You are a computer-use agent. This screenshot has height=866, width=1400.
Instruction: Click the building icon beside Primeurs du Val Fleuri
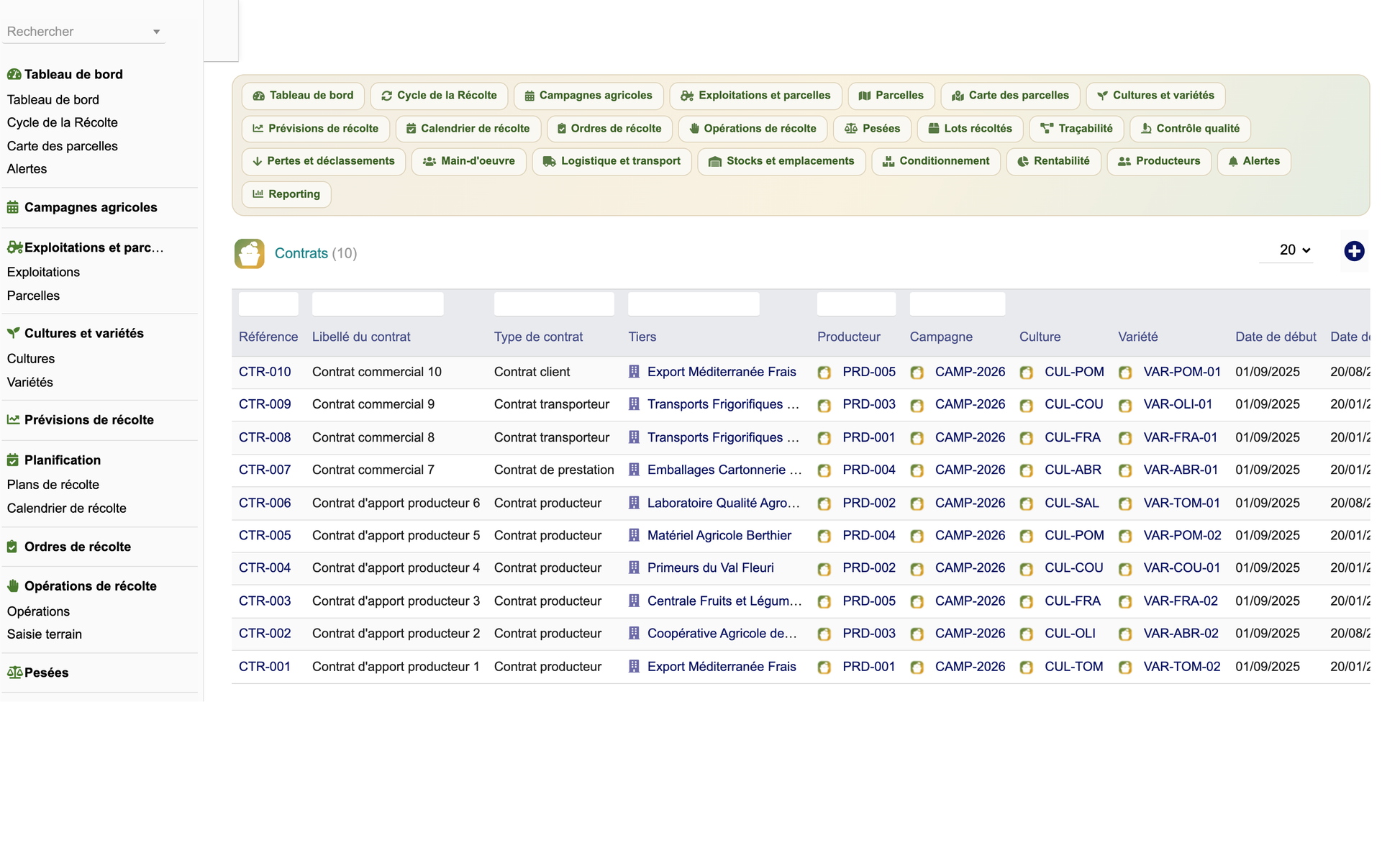pos(634,568)
